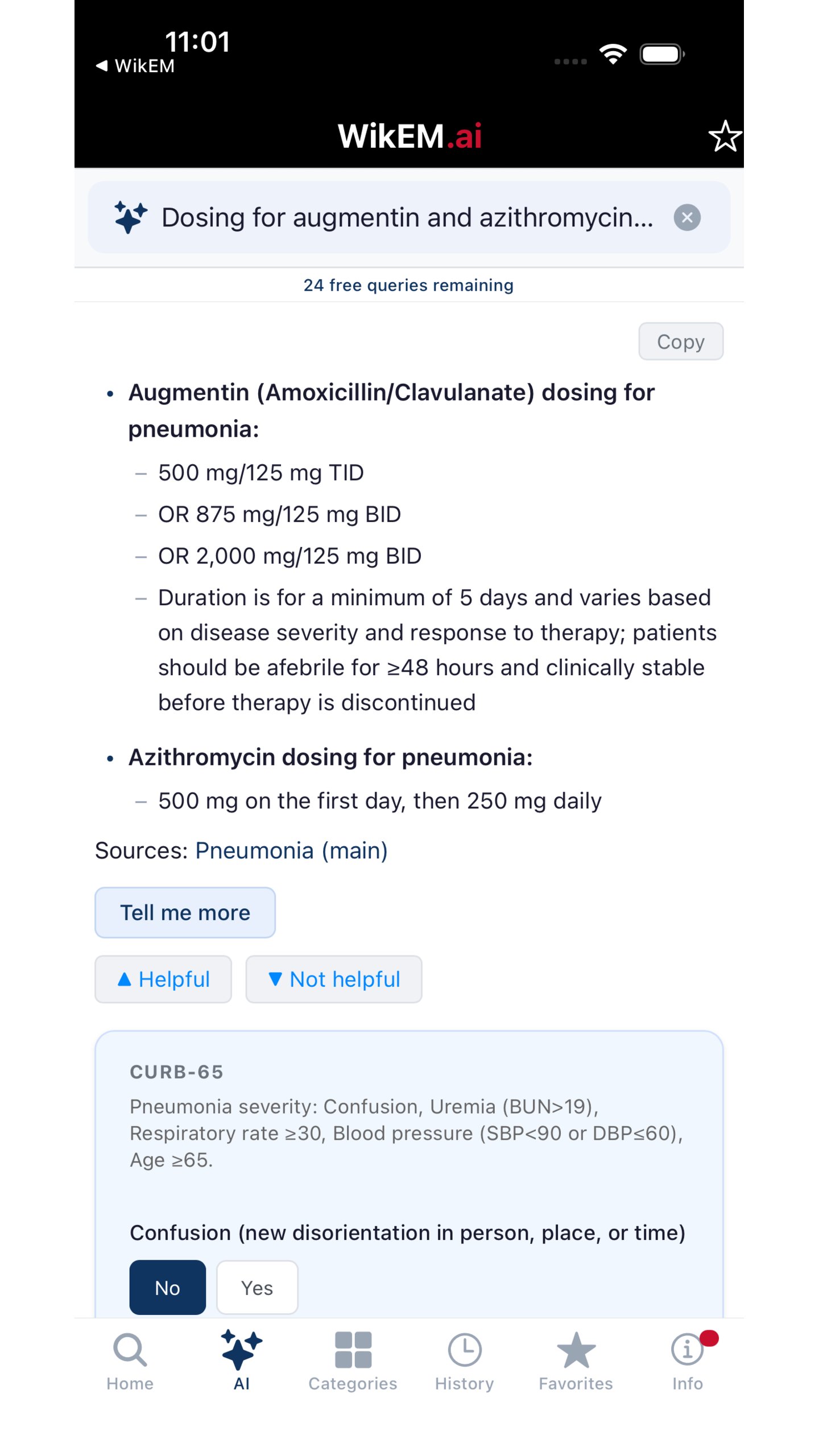Tap the sparkle AI icon in query bar
The height and width of the screenshot is (1456, 819).
pyautogui.click(x=130, y=217)
